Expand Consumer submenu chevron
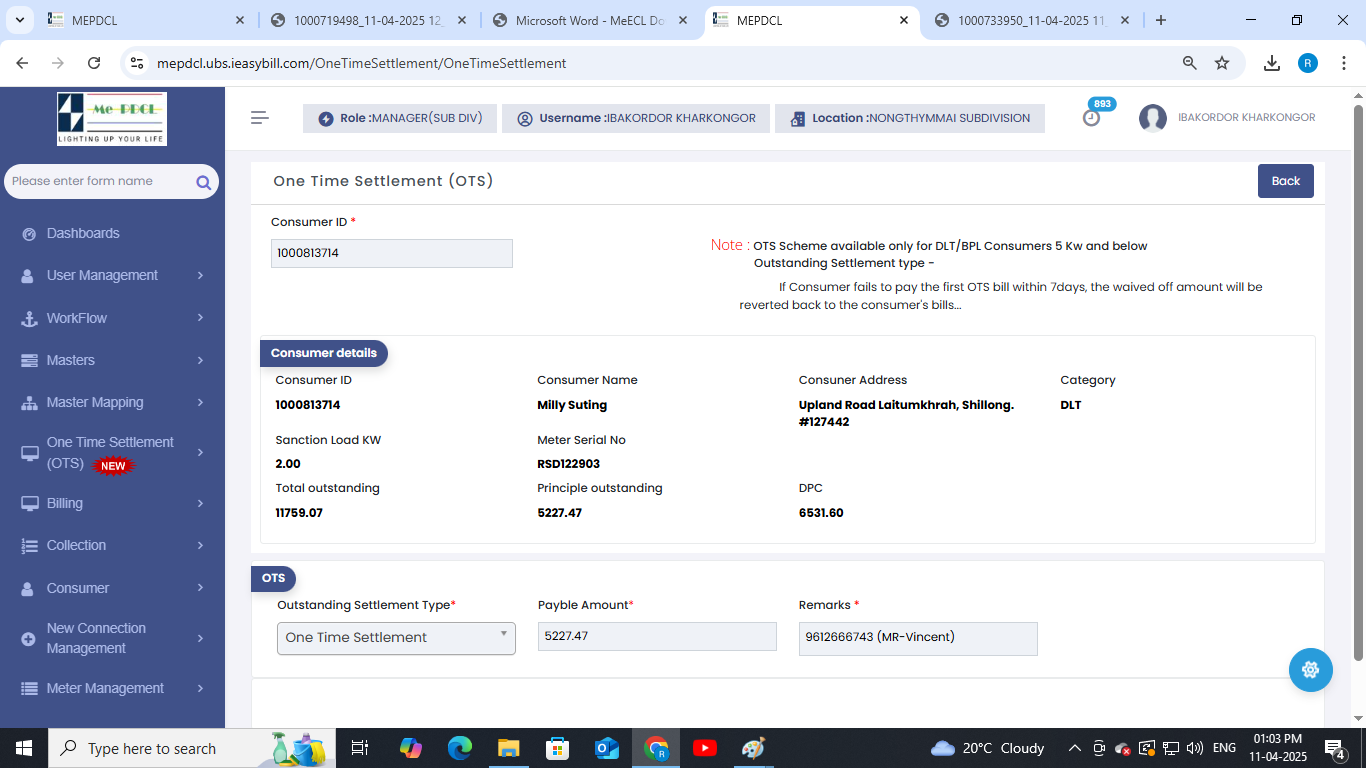This screenshot has width=1366, height=768. (x=200, y=588)
